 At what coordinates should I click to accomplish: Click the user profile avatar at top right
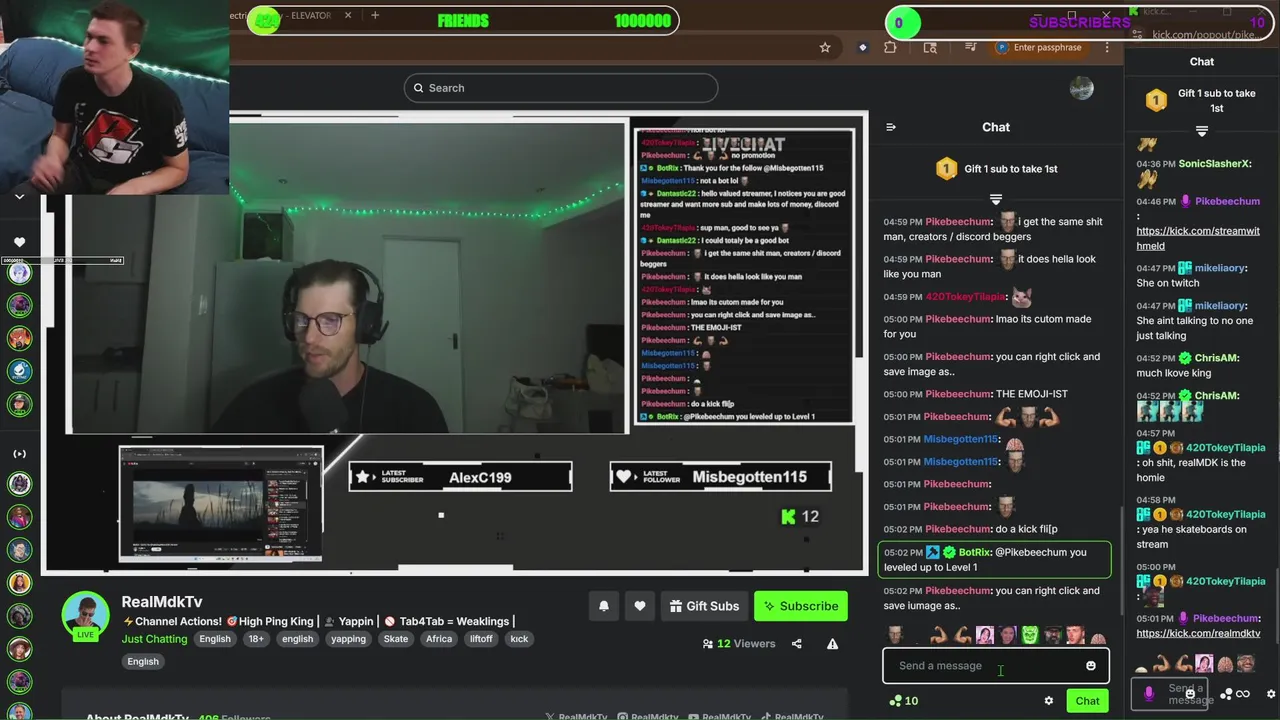[x=1082, y=88]
